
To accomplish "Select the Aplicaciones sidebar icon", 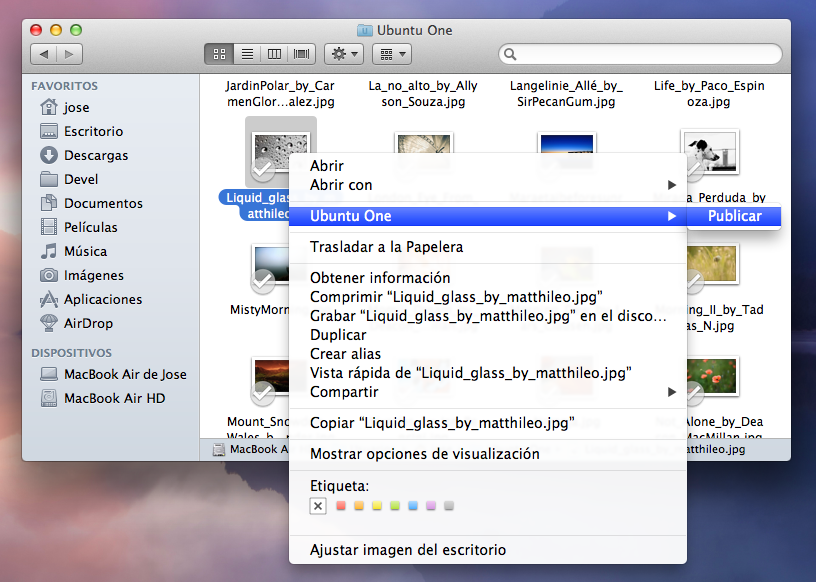I will tap(49, 299).
